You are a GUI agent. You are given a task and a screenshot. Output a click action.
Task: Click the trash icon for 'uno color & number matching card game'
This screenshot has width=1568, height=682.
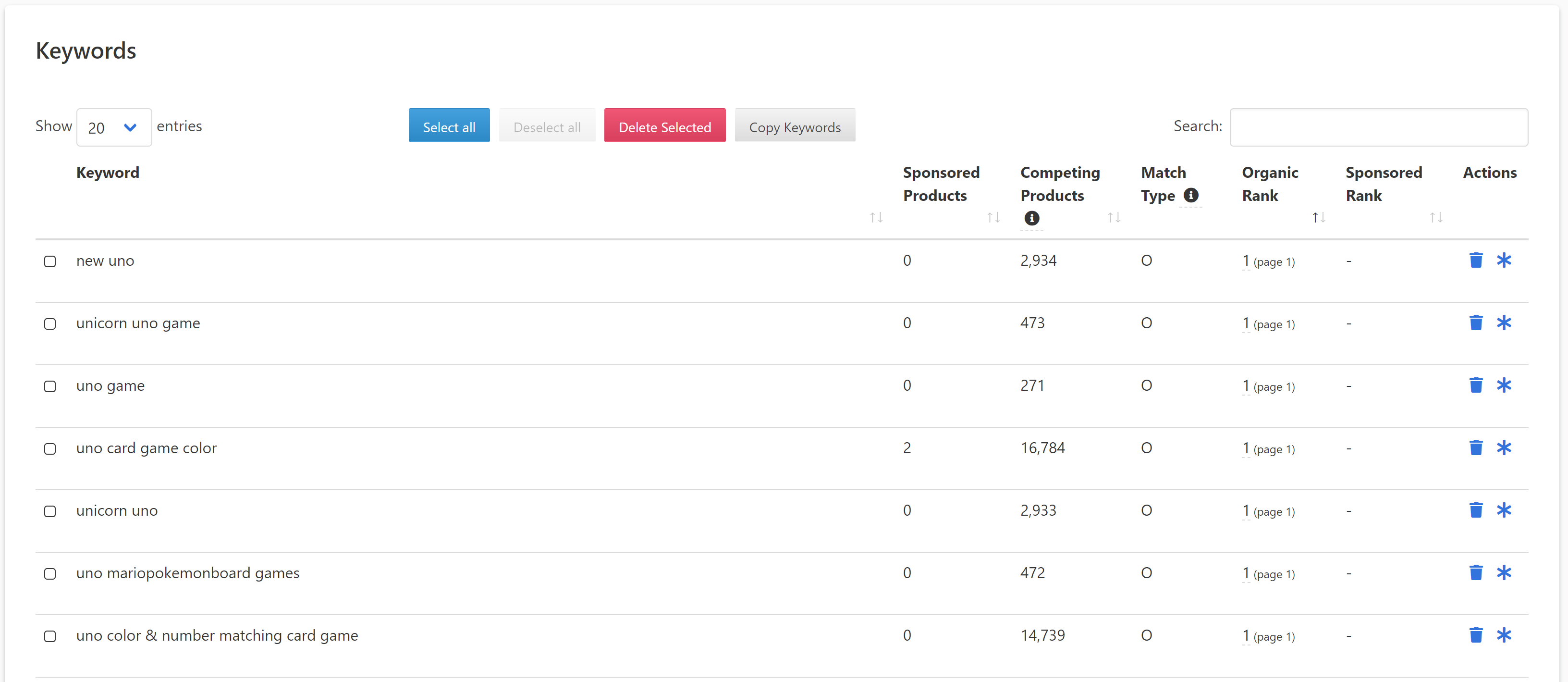[1475, 635]
